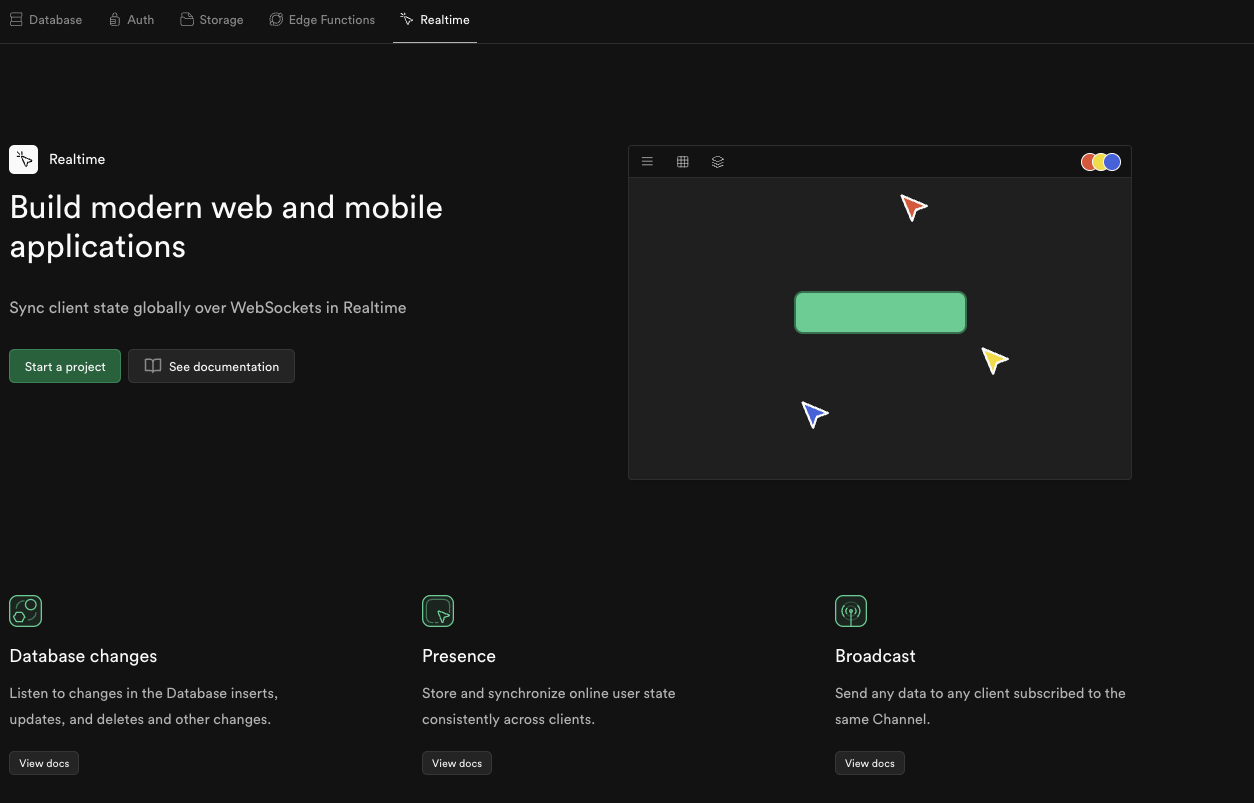This screenshot has width=1254, height=803.
Task: Click the Database cylinder icon in nav
Action: coord(16,20)
